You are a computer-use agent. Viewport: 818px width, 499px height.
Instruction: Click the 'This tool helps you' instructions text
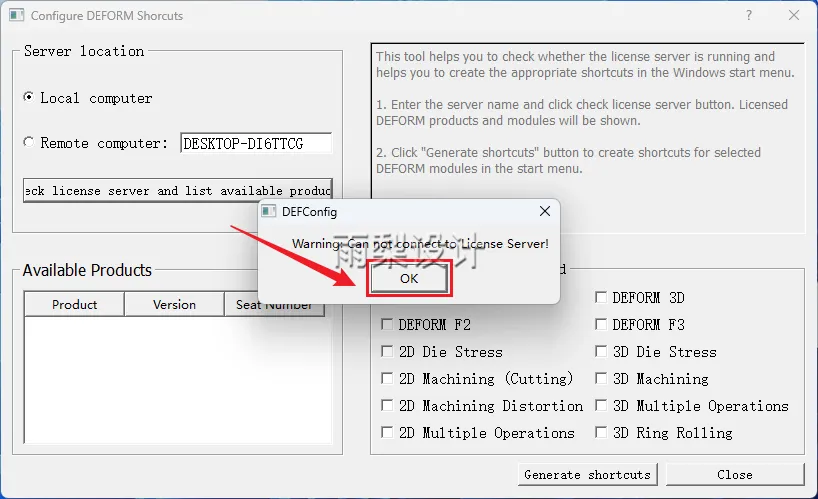pos(585,113)
